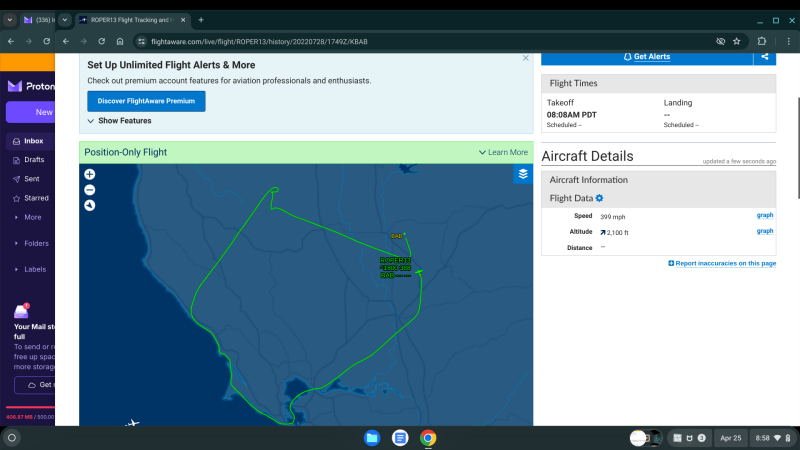
Task: Open the map layers menu
Action: [523, 174]
